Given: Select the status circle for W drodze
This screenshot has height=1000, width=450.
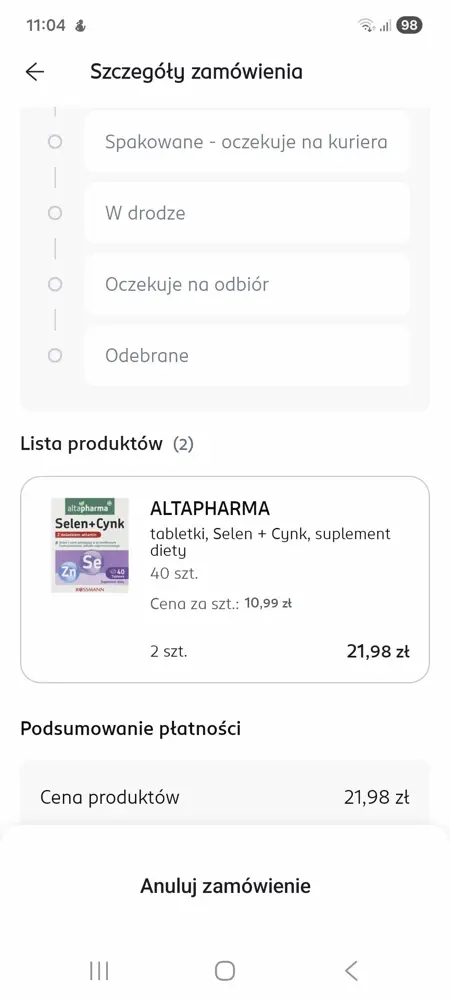Looking at the screenshot, I should (x=55, y=213).
